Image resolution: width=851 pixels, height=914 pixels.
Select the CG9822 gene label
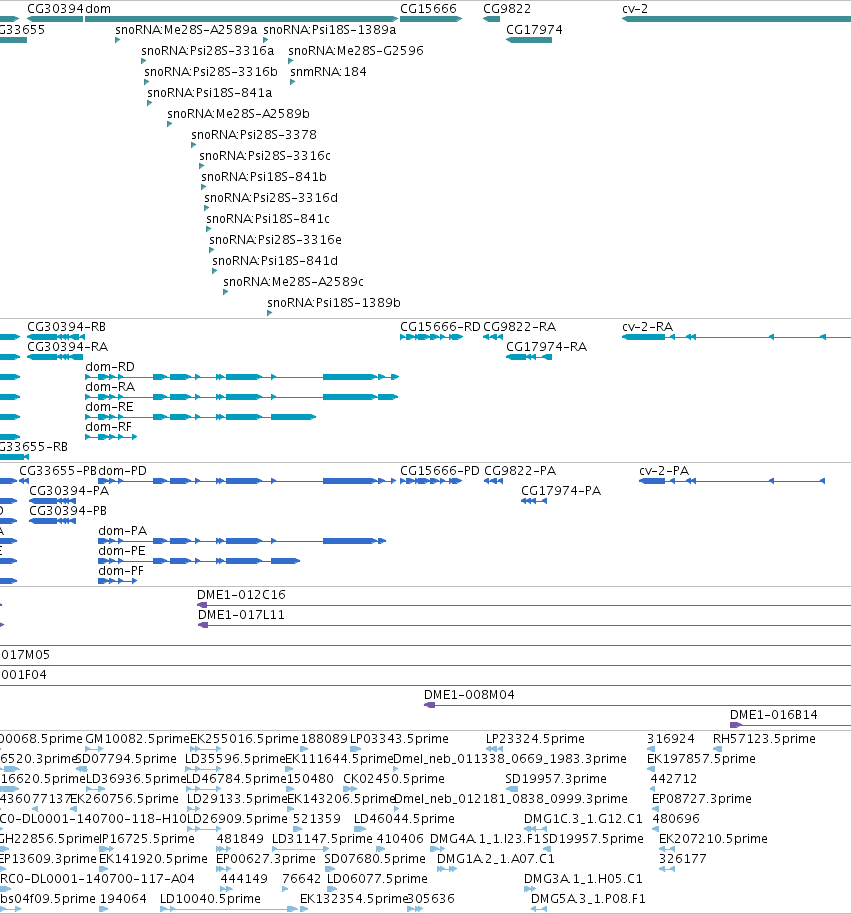(x=507, y=9)
